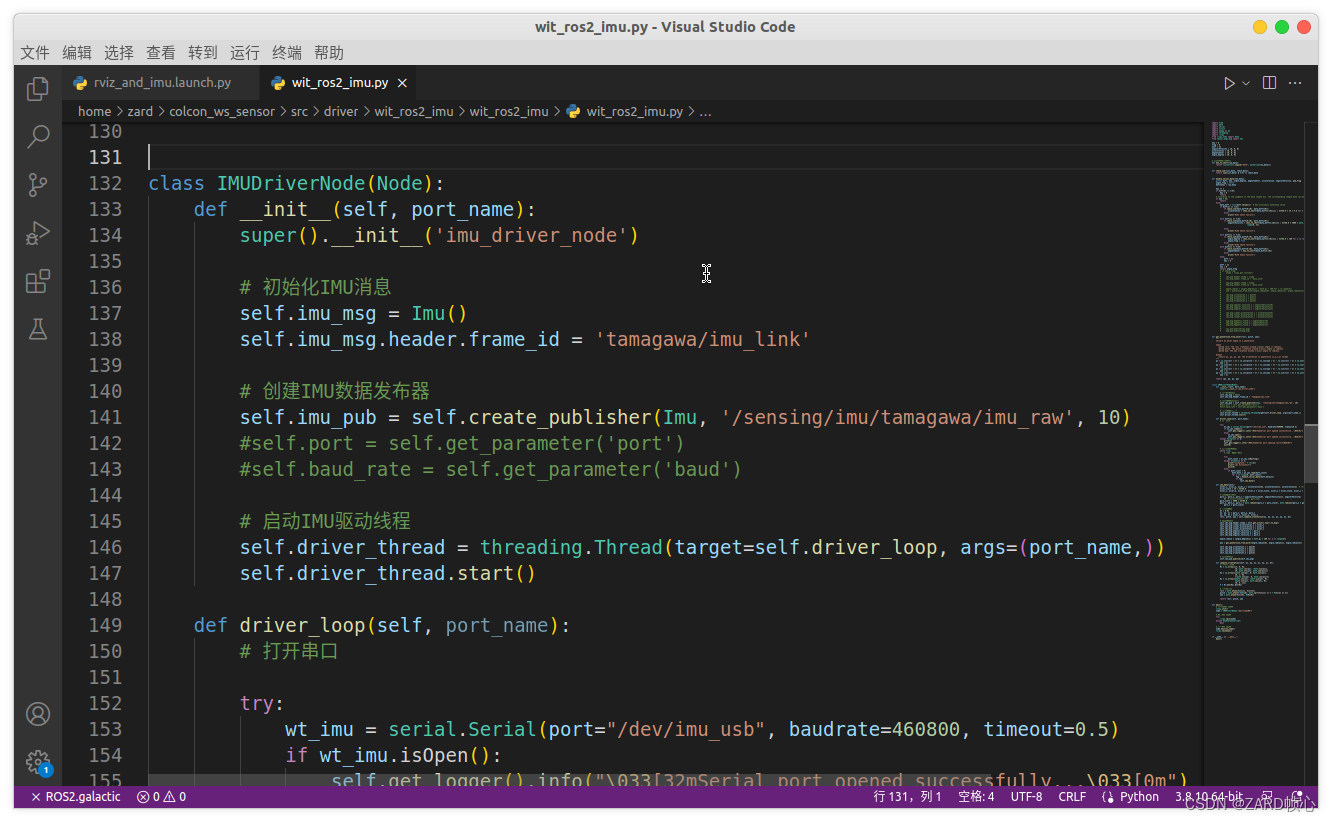The width and height of the screenshot is (1332, 822).
Task: Click the red window control button
Action: point(1304,27)
